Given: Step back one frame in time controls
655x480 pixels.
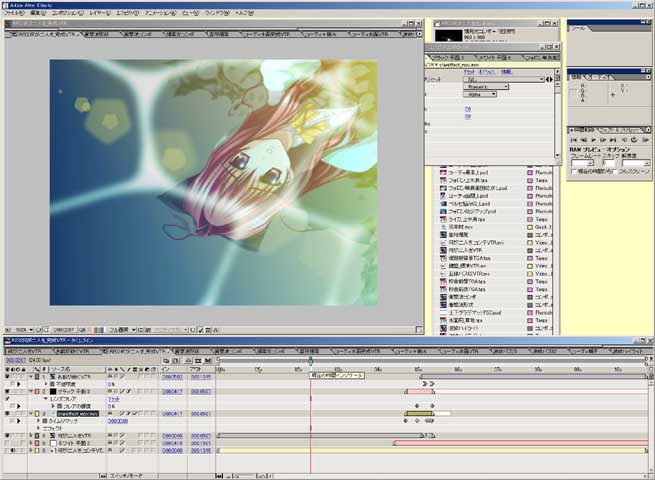Looking at the screenshot, I should 584,140.
